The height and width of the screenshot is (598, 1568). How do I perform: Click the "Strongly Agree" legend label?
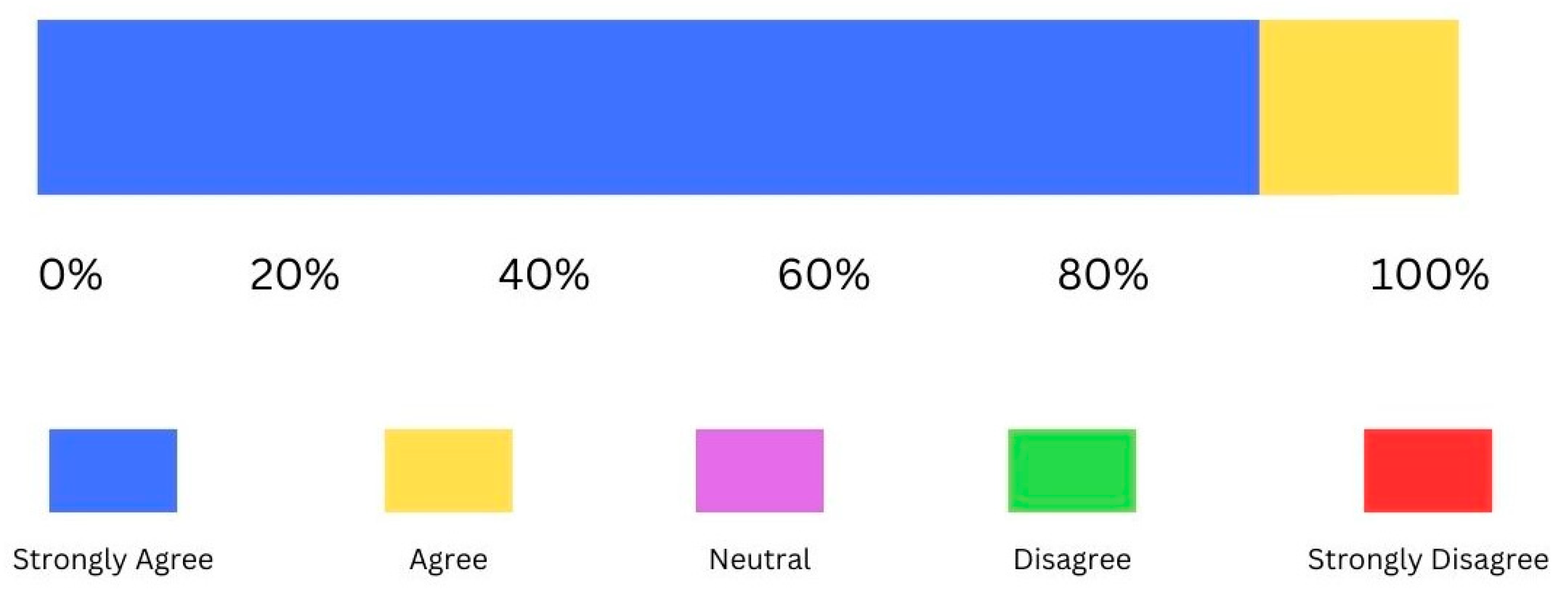[113, 559]
